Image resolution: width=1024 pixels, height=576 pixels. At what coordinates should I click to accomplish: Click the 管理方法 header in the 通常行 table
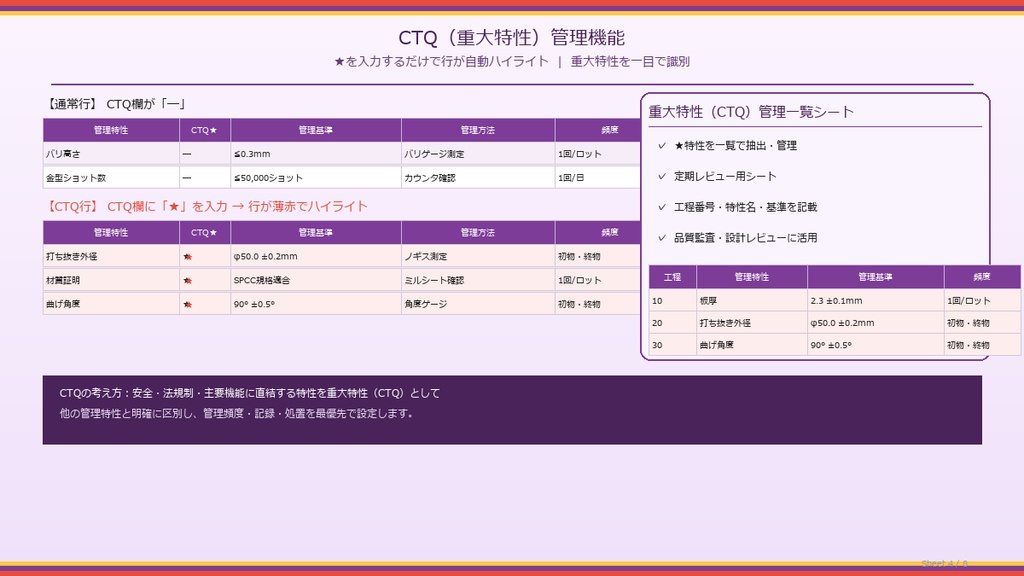pos(478,130)
